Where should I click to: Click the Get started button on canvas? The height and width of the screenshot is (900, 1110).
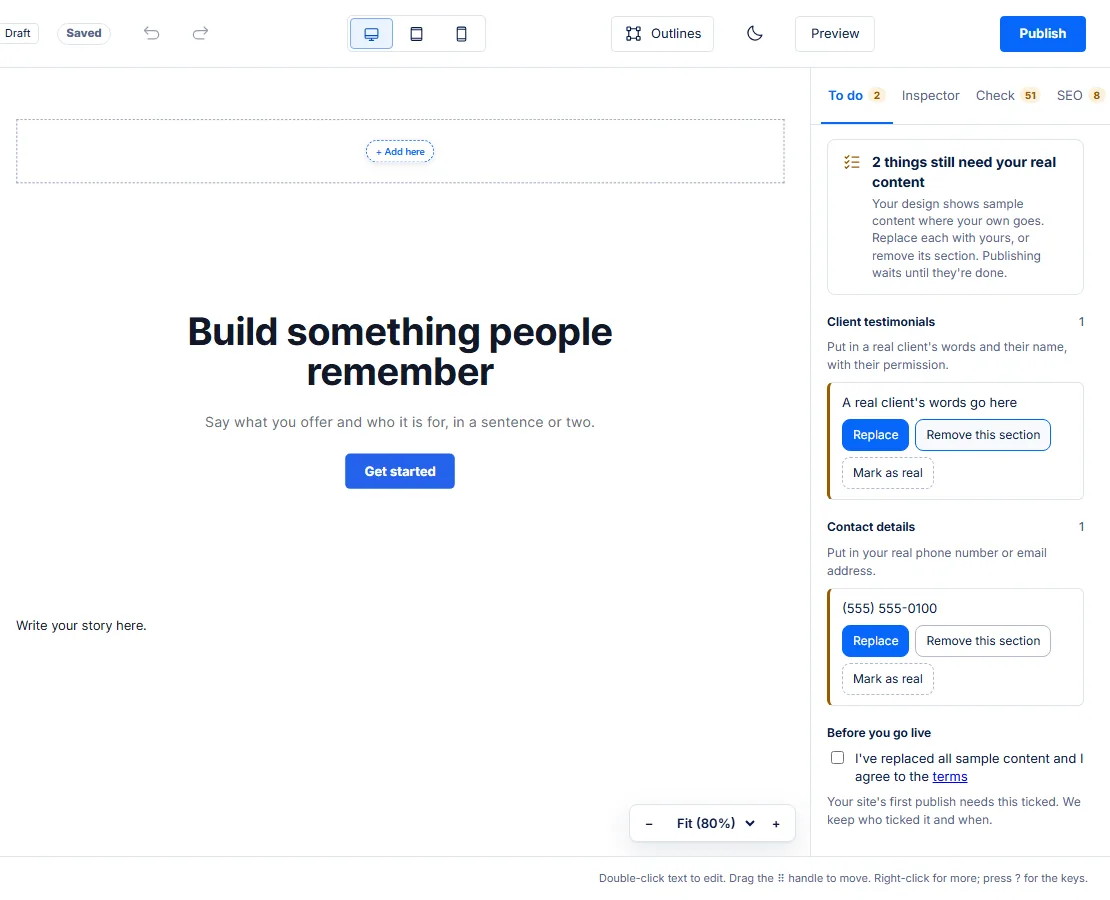click(x=400, y=471)
